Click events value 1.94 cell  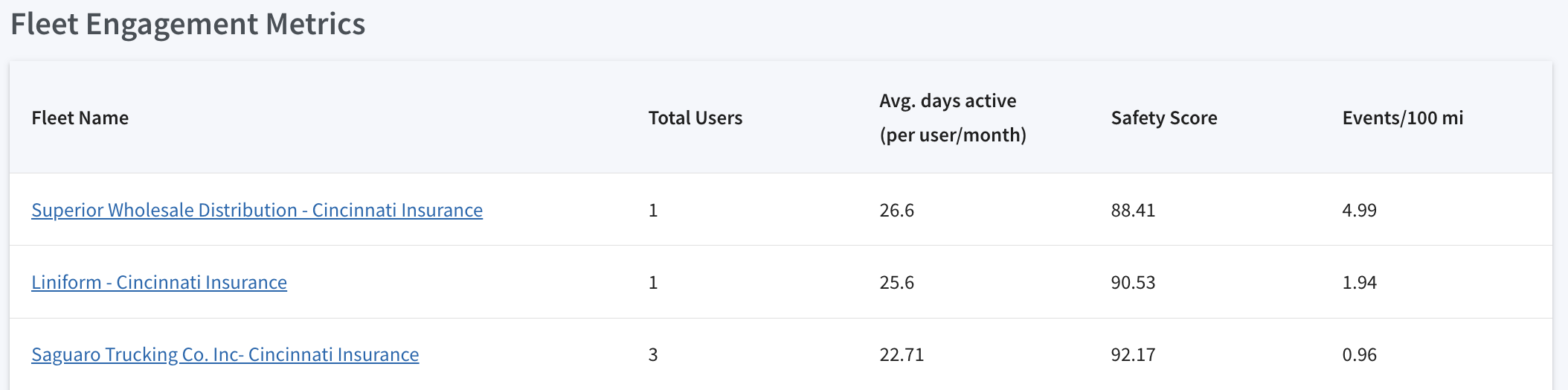1360,283
